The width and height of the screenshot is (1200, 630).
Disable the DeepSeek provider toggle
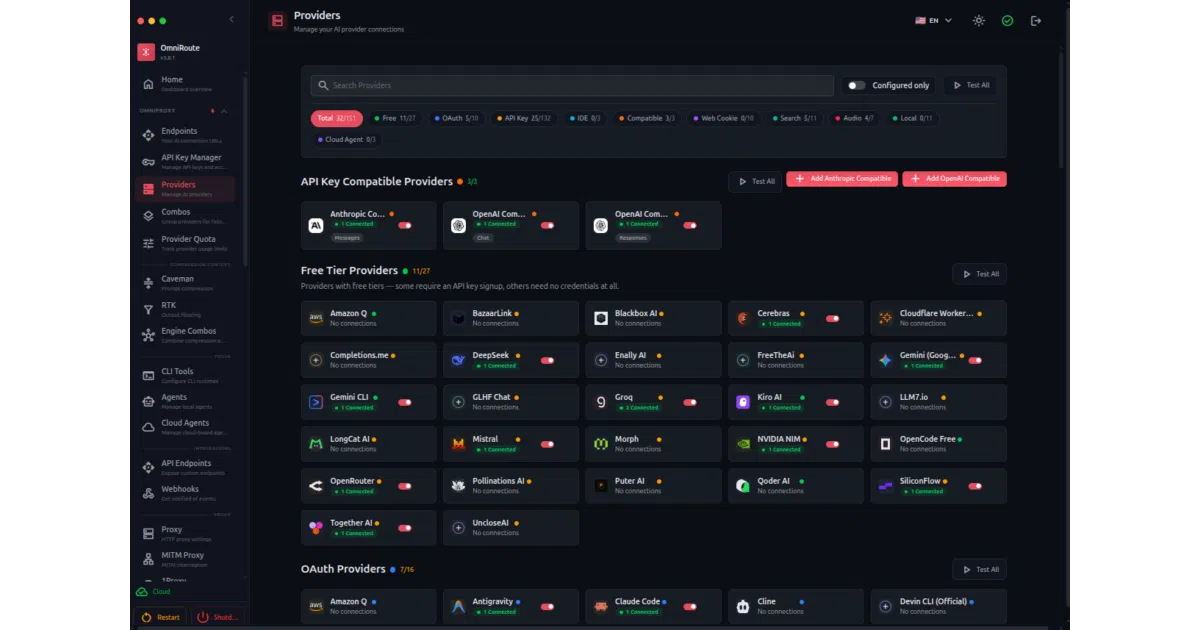547,360
